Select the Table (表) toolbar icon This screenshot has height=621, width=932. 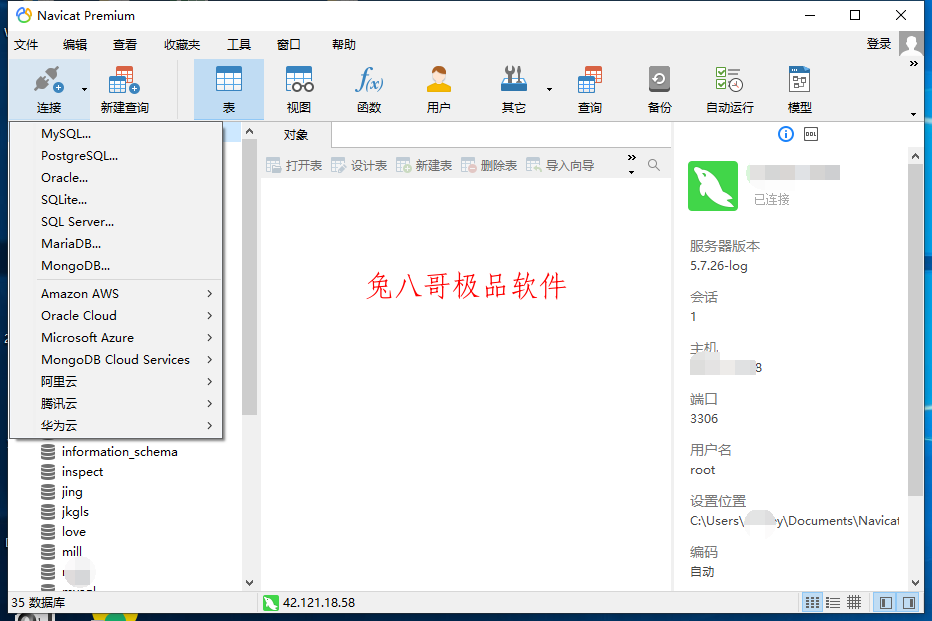pyautogui.click(x=229, y=89)
